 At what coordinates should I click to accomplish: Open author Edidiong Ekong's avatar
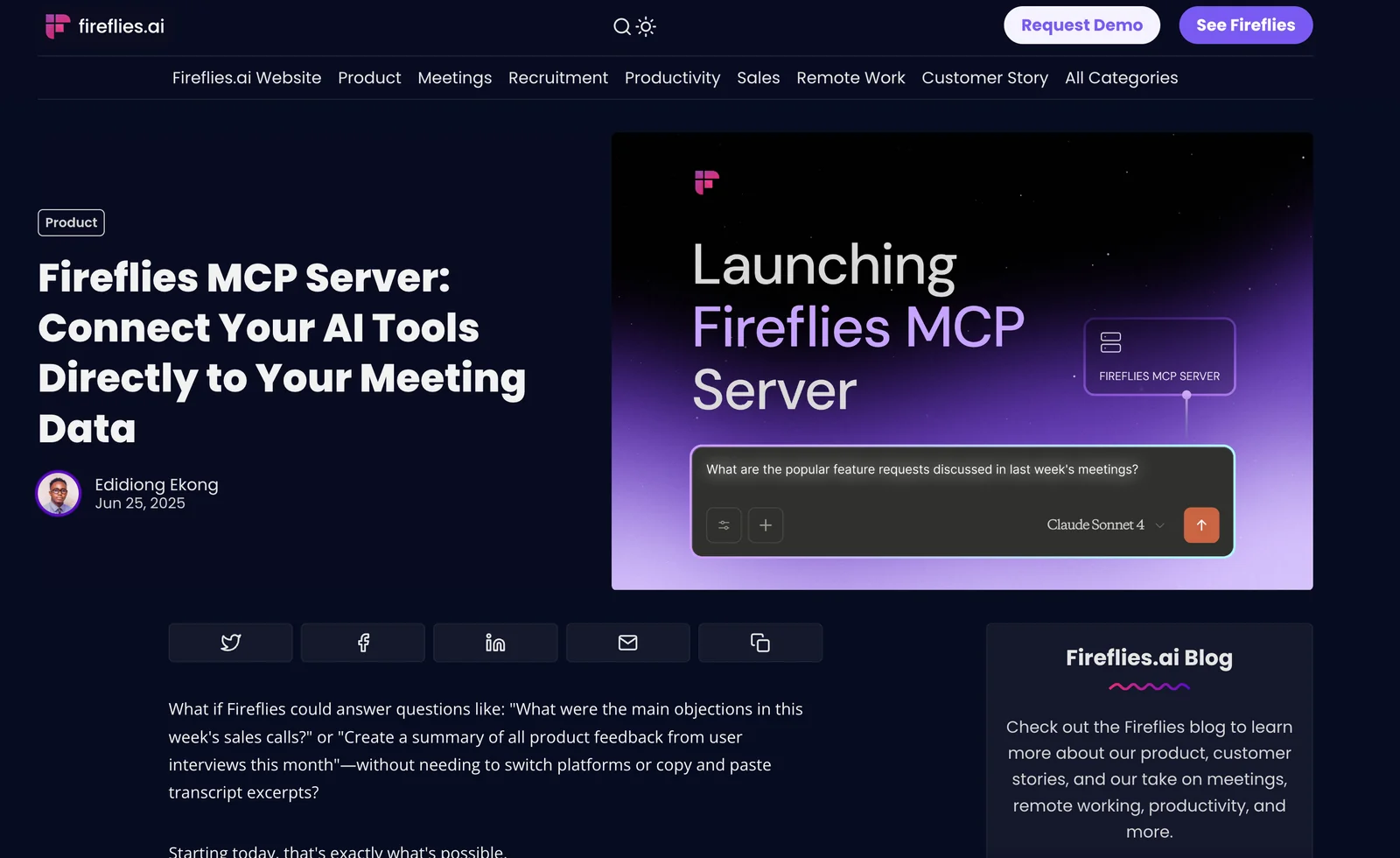pyautogui.click(x=59, y=494)
